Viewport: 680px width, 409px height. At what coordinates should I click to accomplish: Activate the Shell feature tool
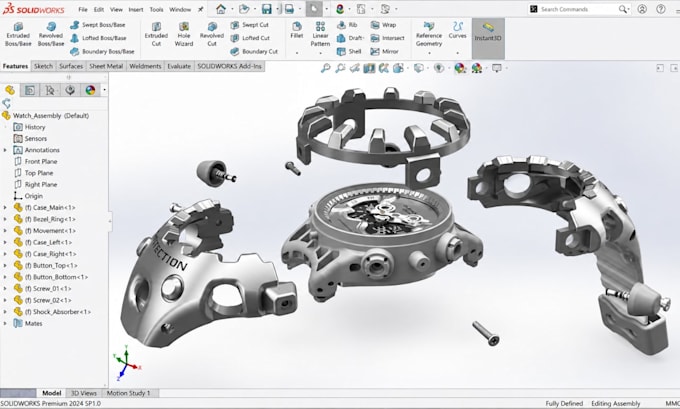coord(349,51)
